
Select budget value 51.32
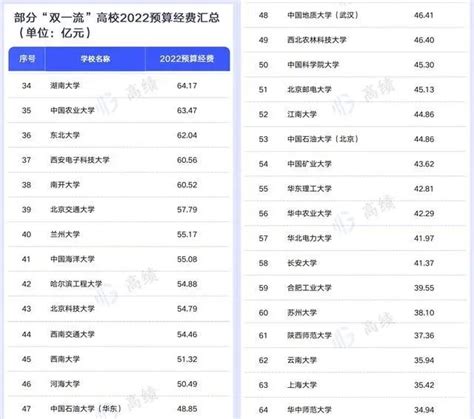pos(187,359)
